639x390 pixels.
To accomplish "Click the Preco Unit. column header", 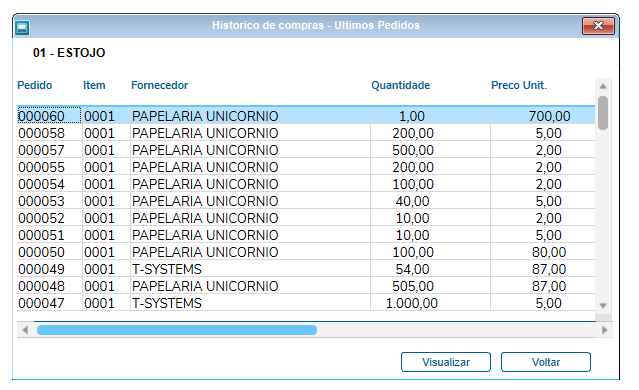I will (x=519, y=85).
